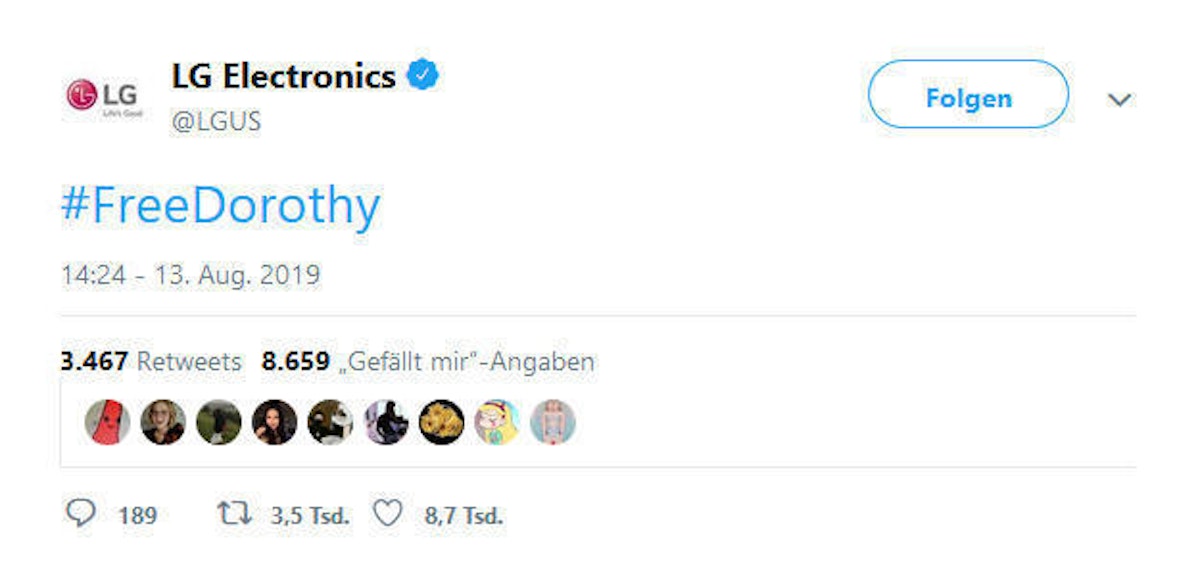Show the 3.467 Retweets list
This screenshot has height=572, width=1200.
[x=152, y=362]
